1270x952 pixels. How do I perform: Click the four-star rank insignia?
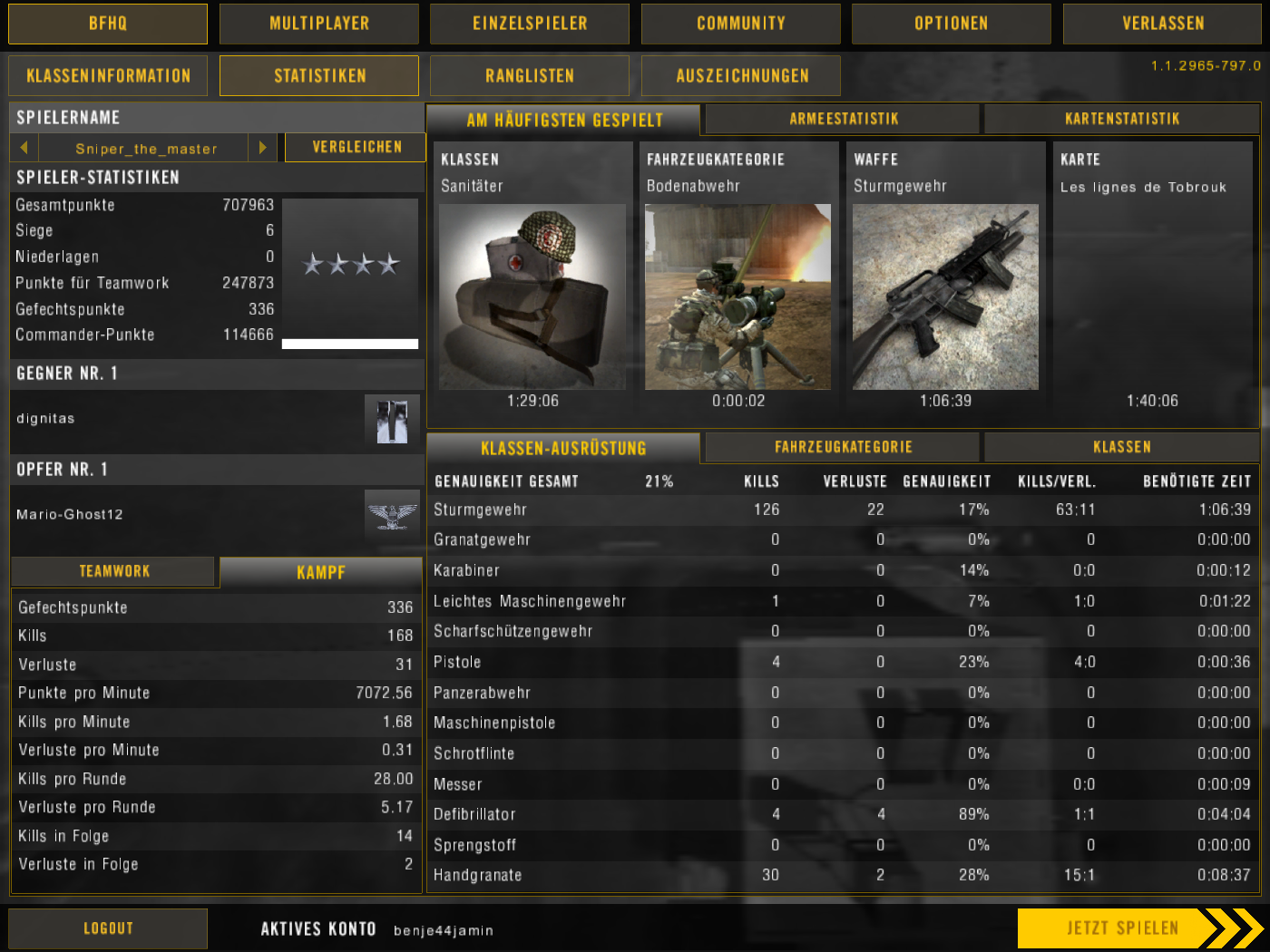point(350,264)
